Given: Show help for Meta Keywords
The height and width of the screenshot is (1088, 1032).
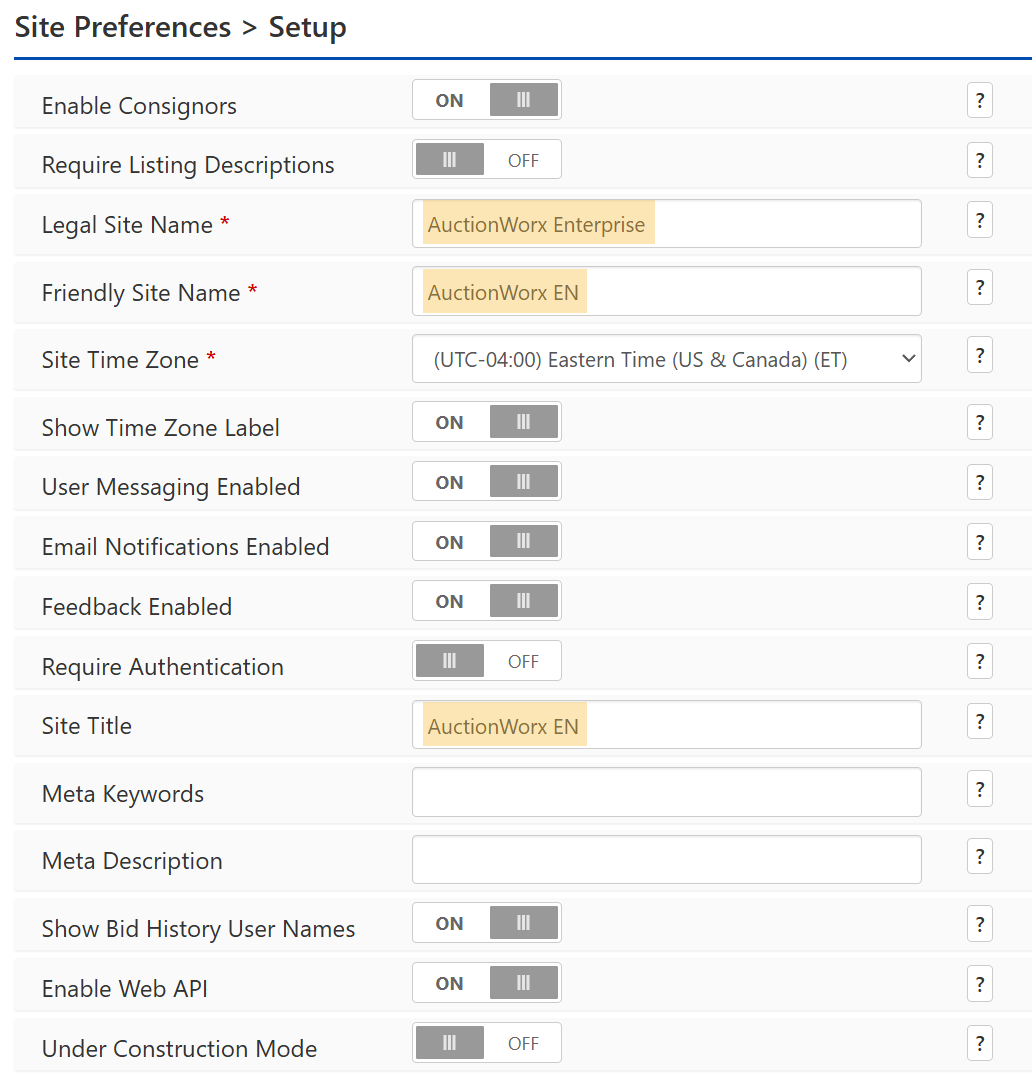Looking at the screenshot, I should 979,789.
